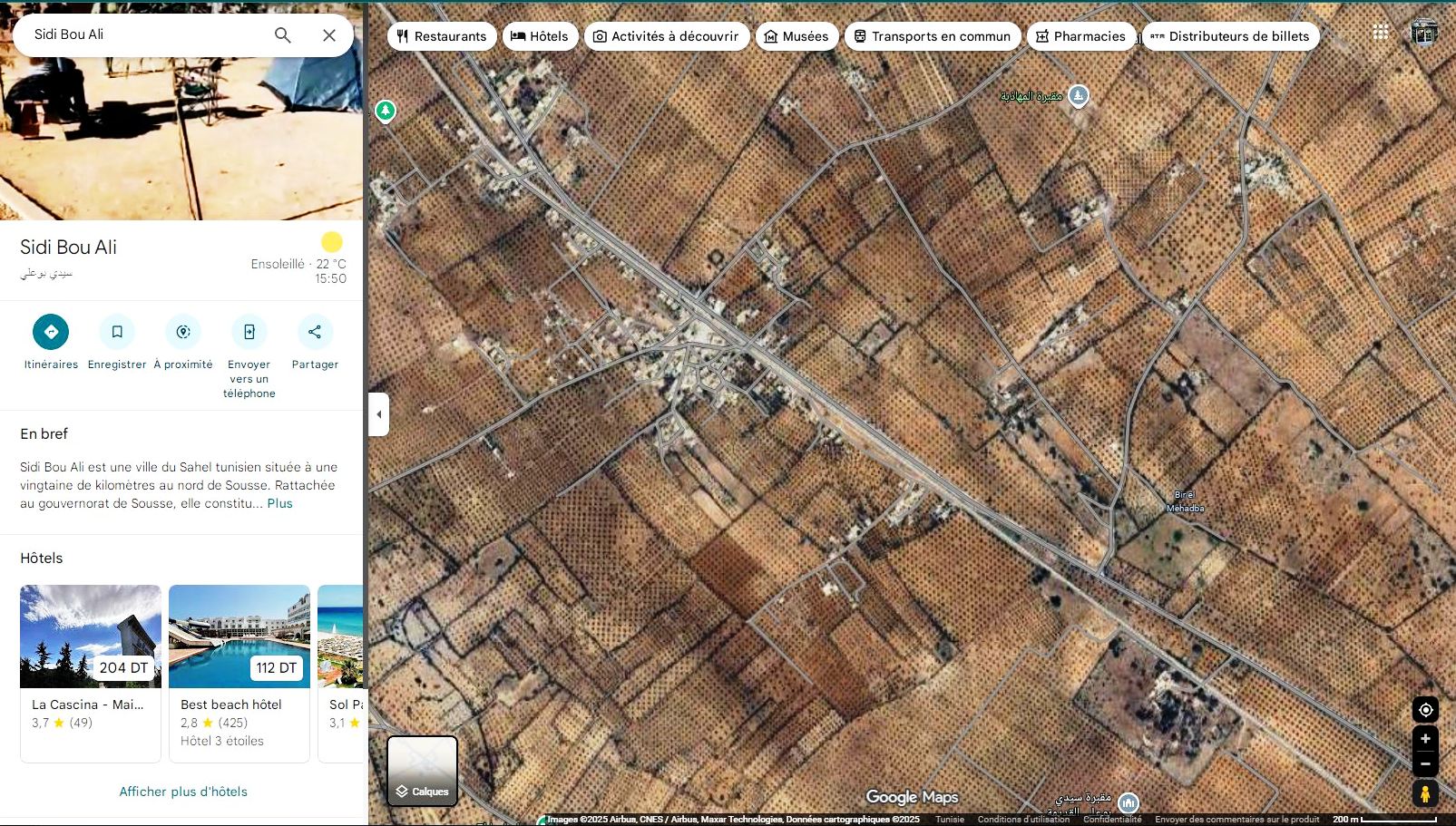Image resolution: width=1456 pixels, height=826 pixels.
Task: Open La Cascina hotel card
Action: pos(91,673)
